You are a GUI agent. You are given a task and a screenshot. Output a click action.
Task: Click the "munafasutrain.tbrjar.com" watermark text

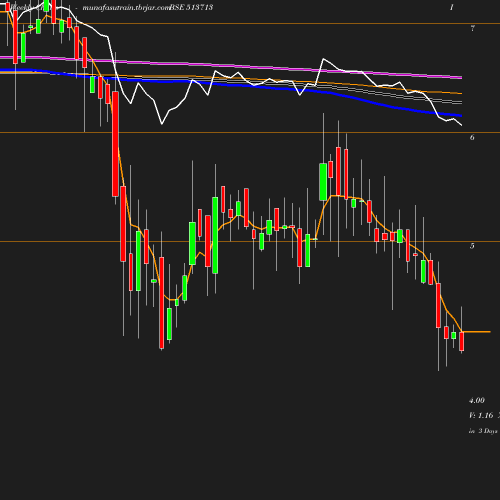tap(126, 8)
